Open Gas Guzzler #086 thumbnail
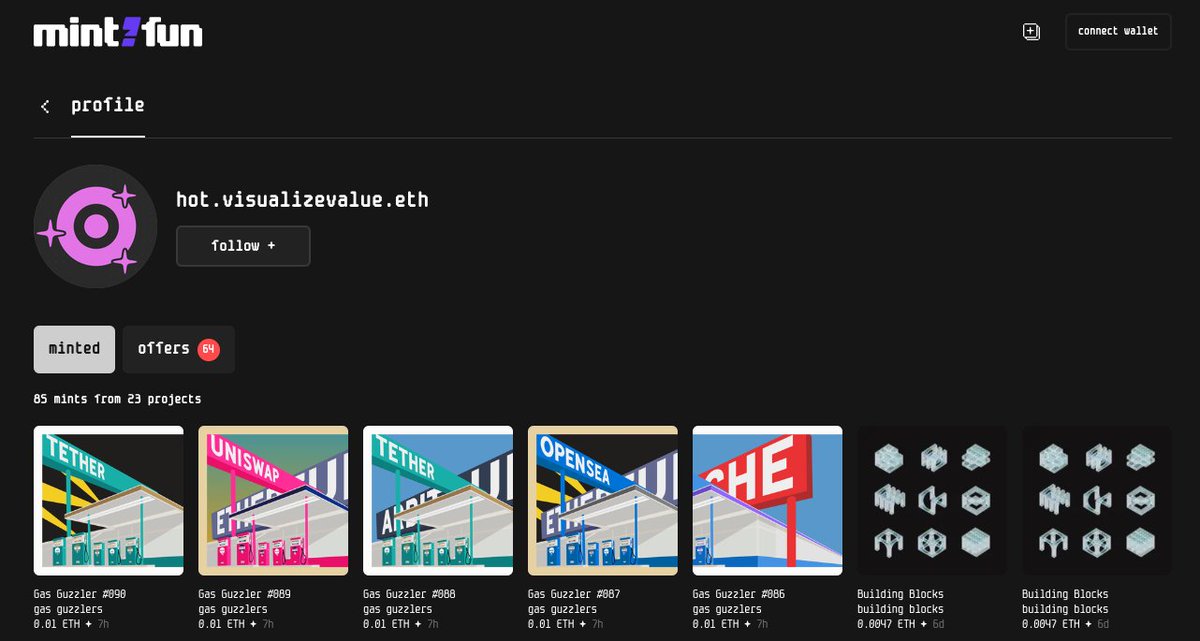Image resolution: width=1200 pixels, height=641 pixels. 768,501
